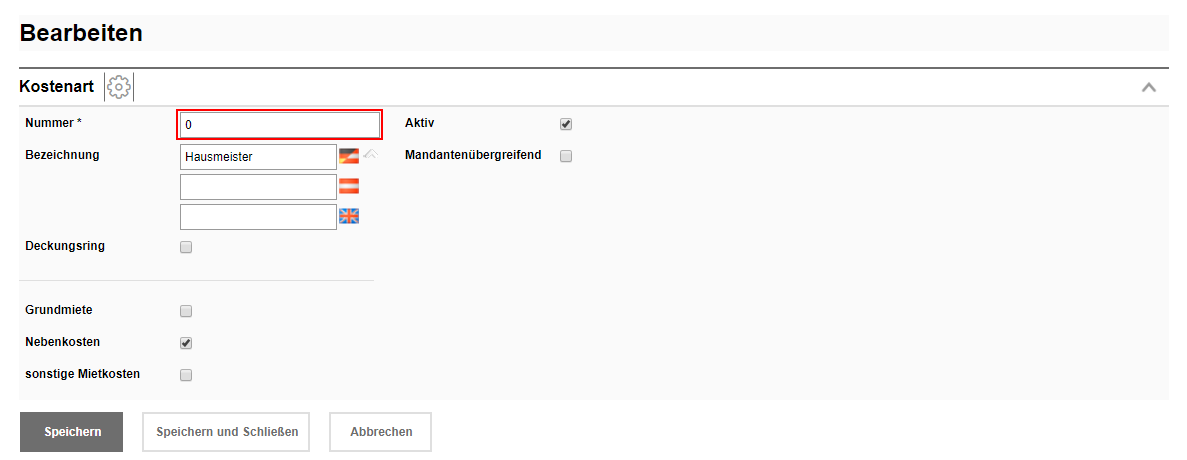Click the empty English Bezeichnung field
1187x460 pixels.
258,217
